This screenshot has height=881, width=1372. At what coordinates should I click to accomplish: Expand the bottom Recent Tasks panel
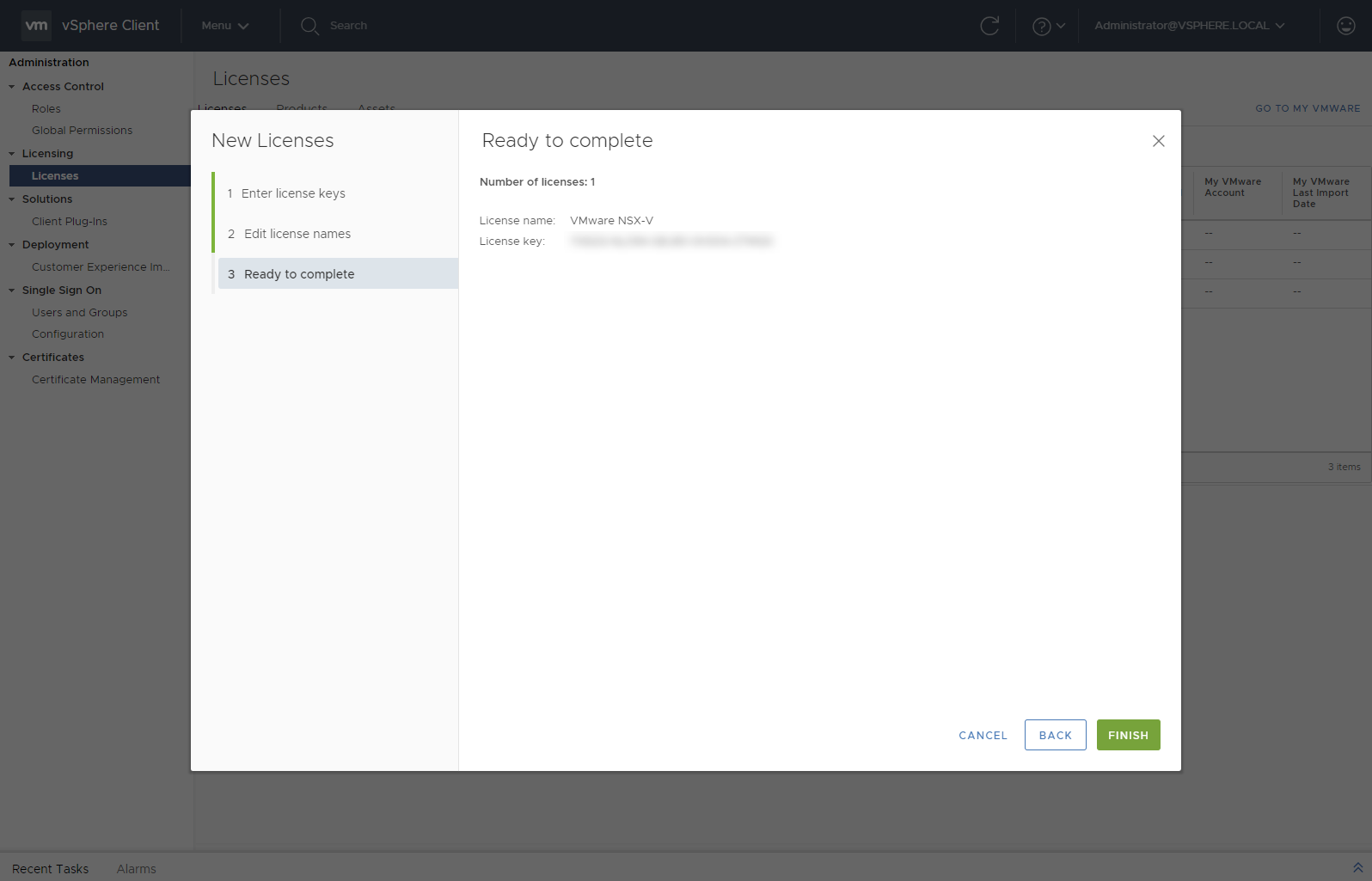(1357, 868)
